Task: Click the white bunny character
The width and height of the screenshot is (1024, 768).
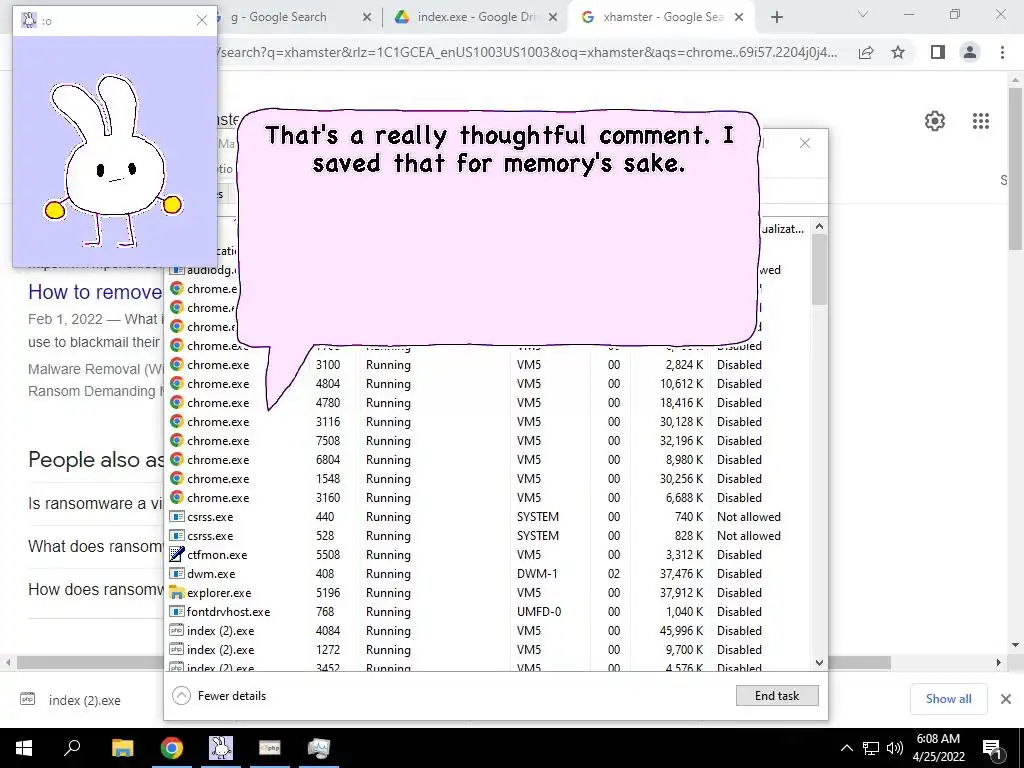Action: pos(114,162)
